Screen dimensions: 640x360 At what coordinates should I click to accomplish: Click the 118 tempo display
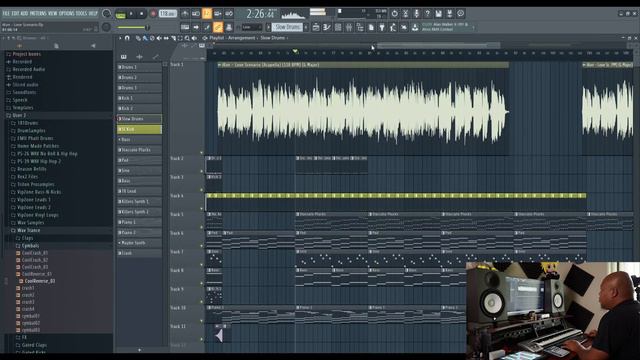(168, 13)
